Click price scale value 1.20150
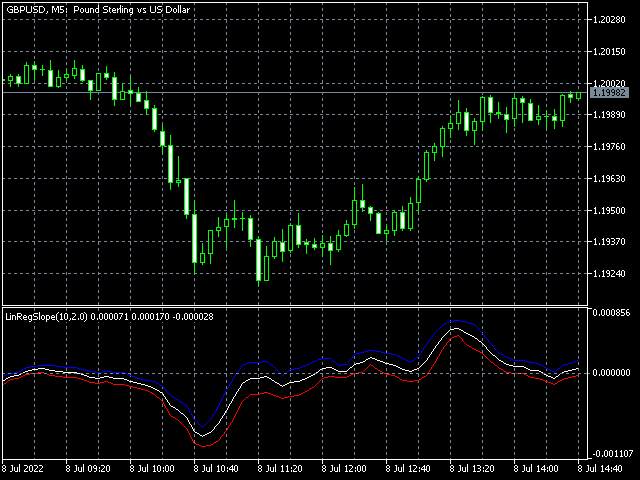Image resolution: width=640 pixels, height=480 pixels. pyautogui.click(x=609, y=51)
